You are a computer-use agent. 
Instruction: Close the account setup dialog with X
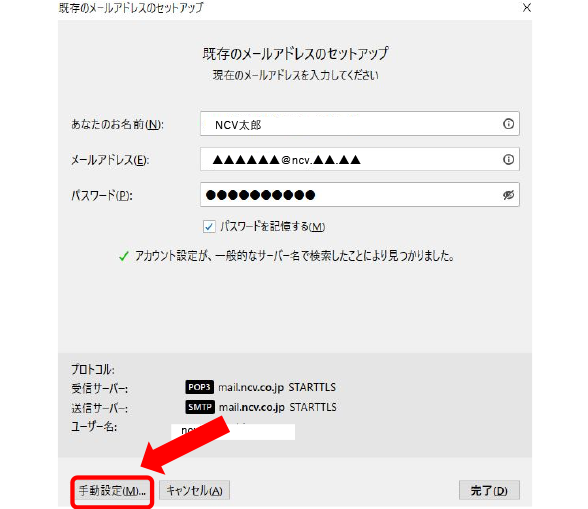pyautogui.click(x=526, y=8)
